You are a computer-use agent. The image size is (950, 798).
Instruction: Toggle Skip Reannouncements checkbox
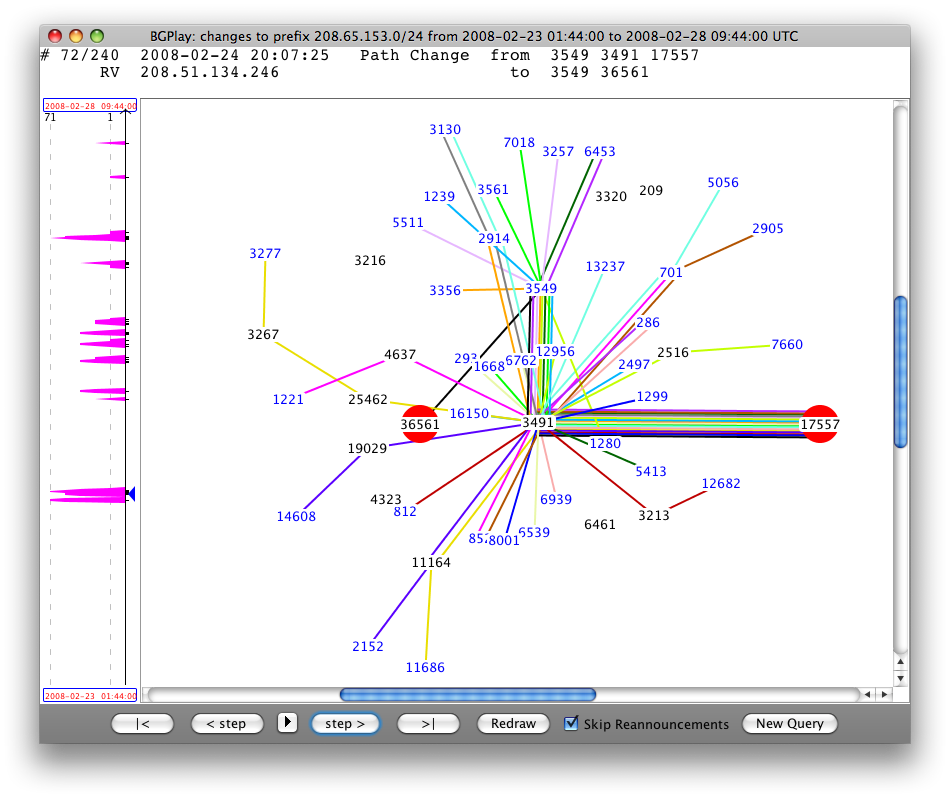(572, 723)
